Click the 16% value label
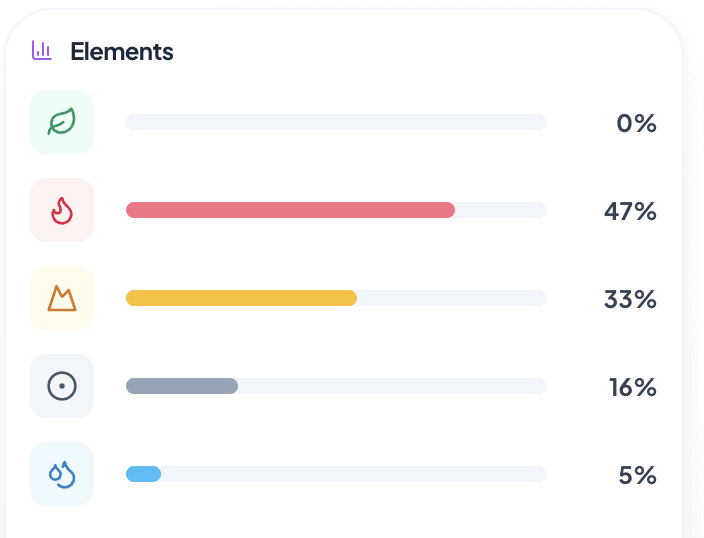 coord(633,387)
